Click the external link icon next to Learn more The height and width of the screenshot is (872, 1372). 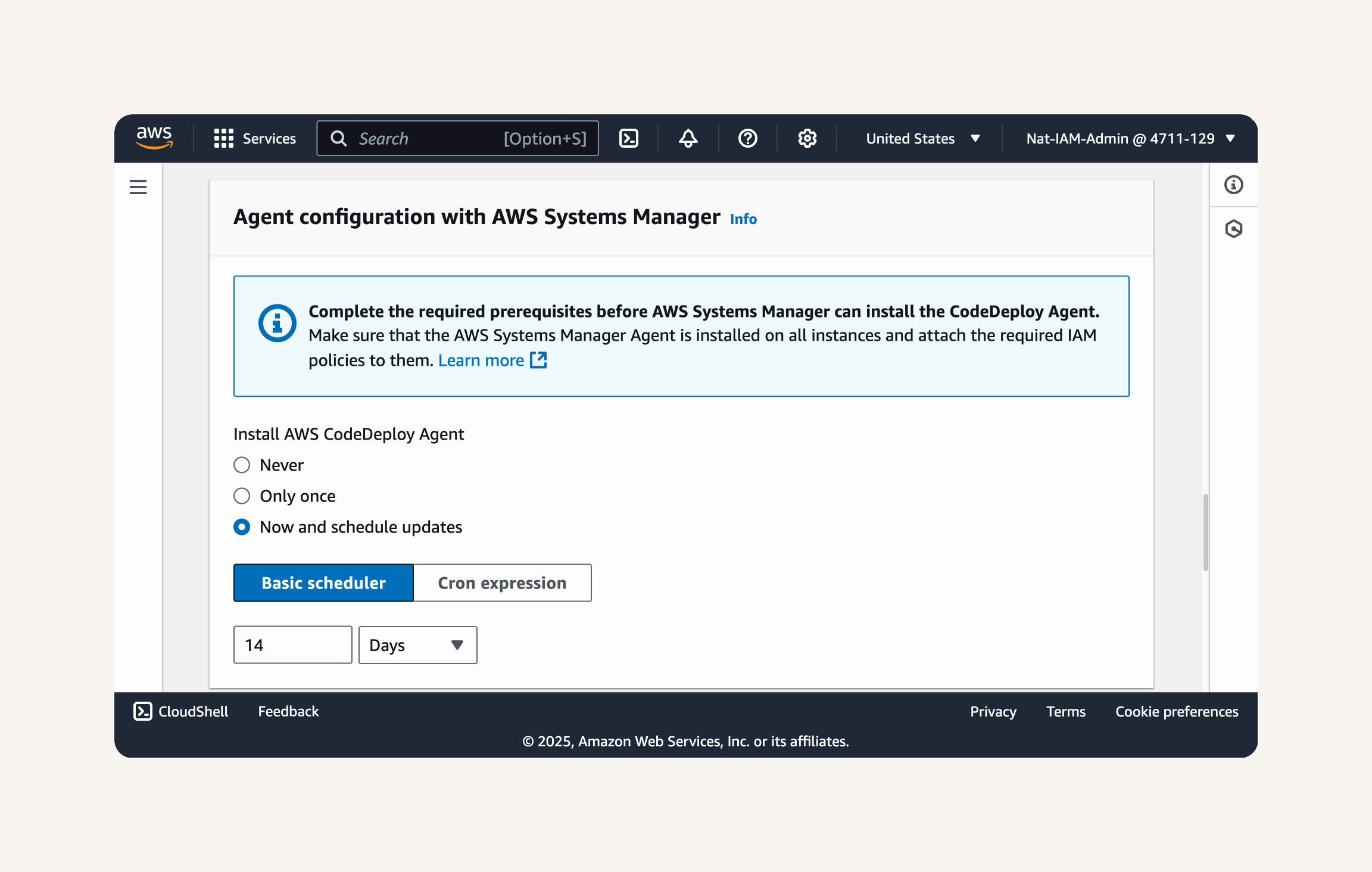[538, 360]
